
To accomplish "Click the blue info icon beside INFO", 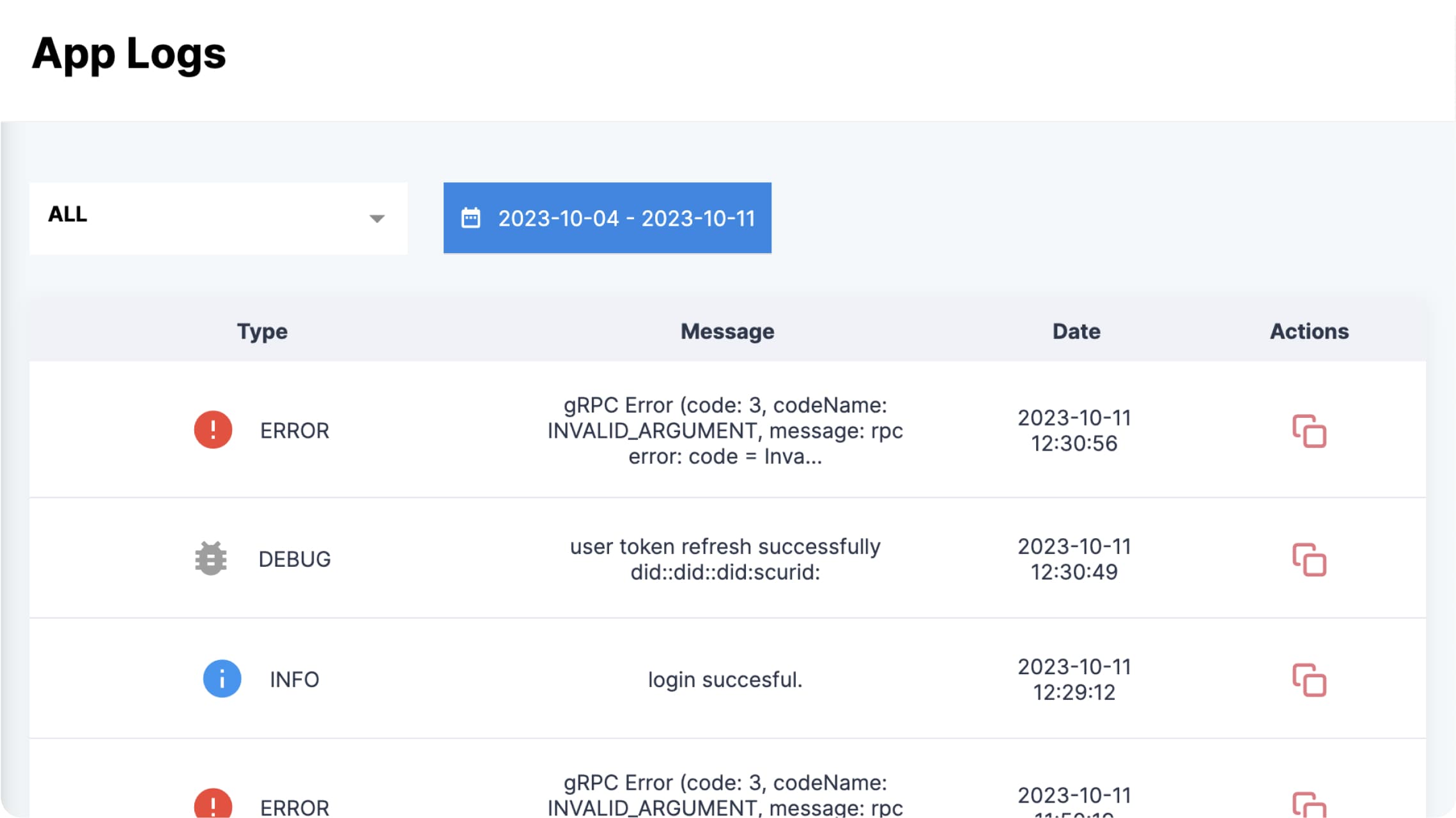I will click(222, 679).
